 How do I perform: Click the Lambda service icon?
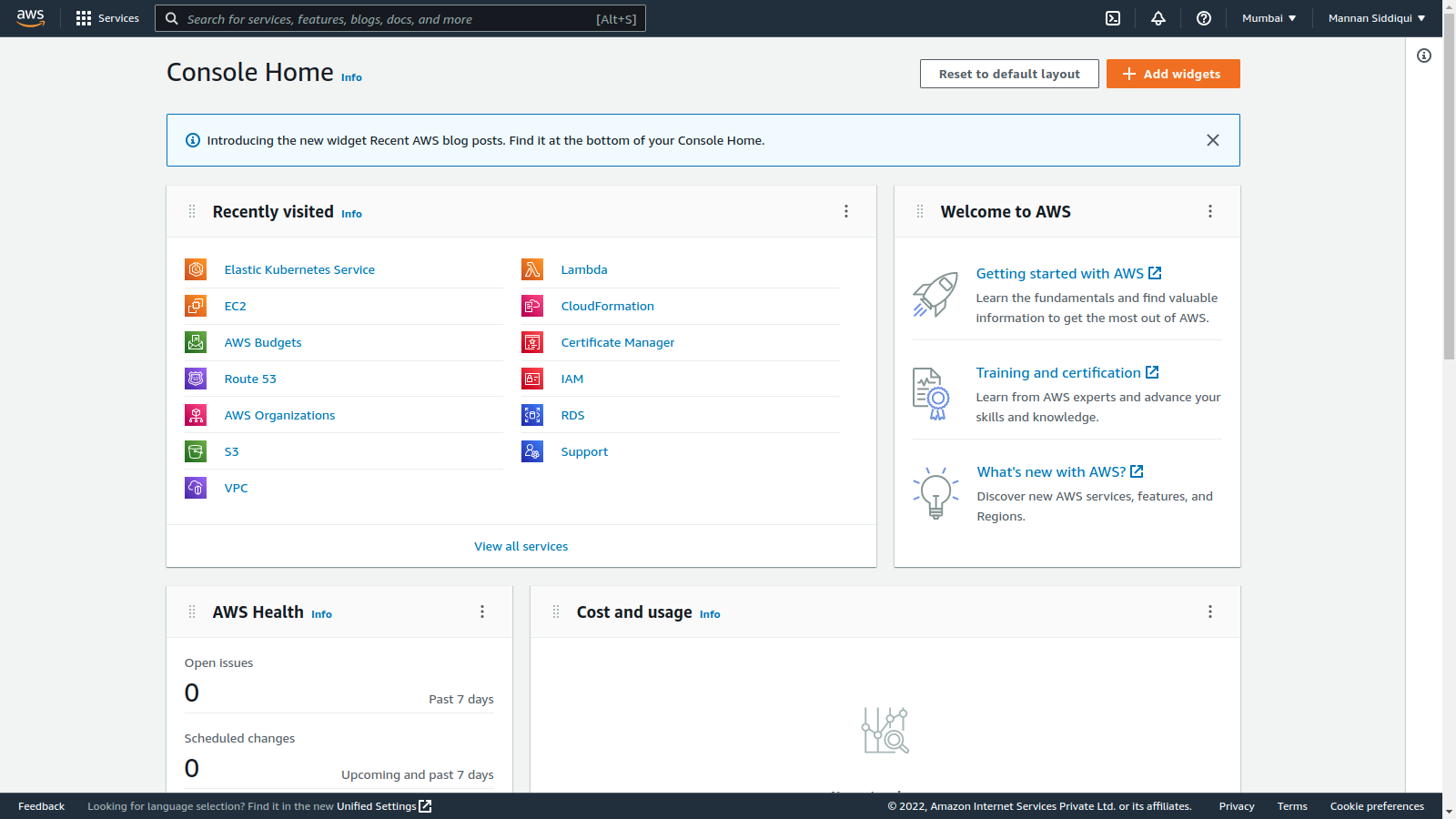[x=532, y=269]
